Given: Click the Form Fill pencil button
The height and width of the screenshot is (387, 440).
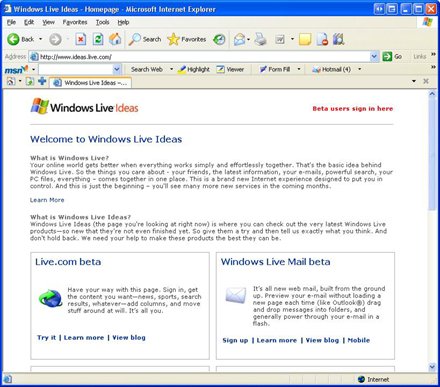Looking at the screenshot, I should pyautogui.click(x=275, y=69).
